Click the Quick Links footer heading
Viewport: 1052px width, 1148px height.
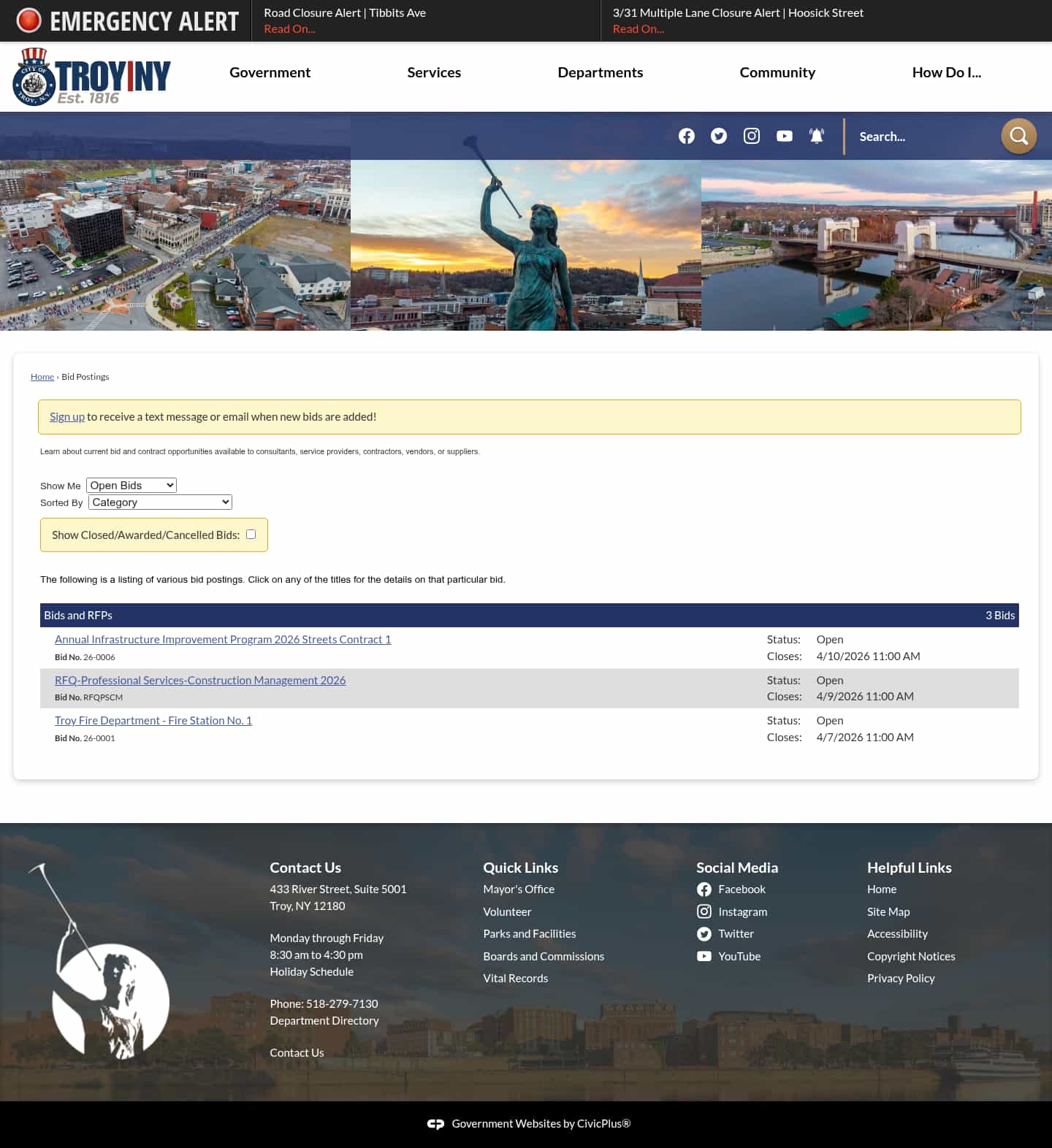tap(520, 868)
